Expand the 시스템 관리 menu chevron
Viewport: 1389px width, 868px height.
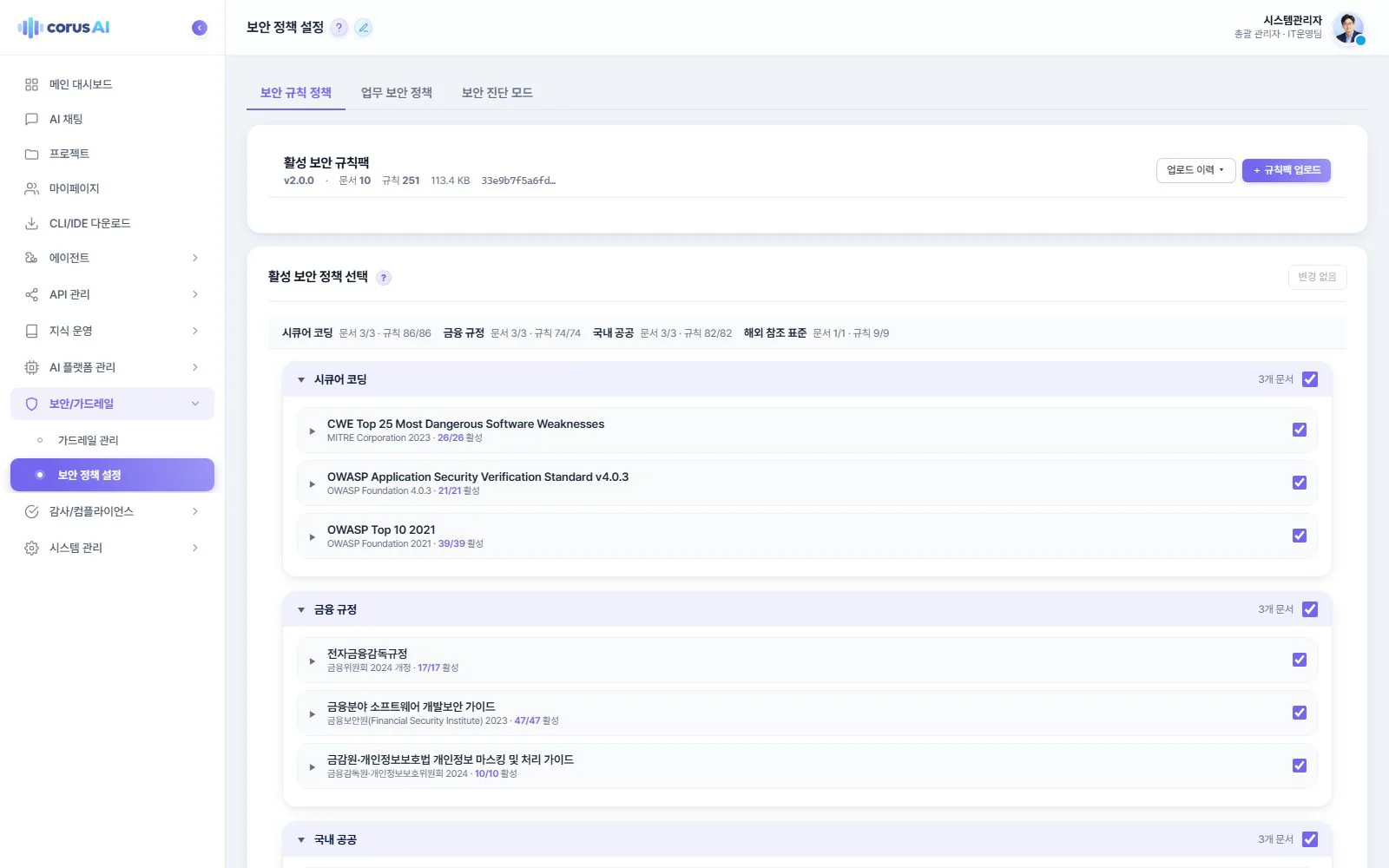point(195,548)
